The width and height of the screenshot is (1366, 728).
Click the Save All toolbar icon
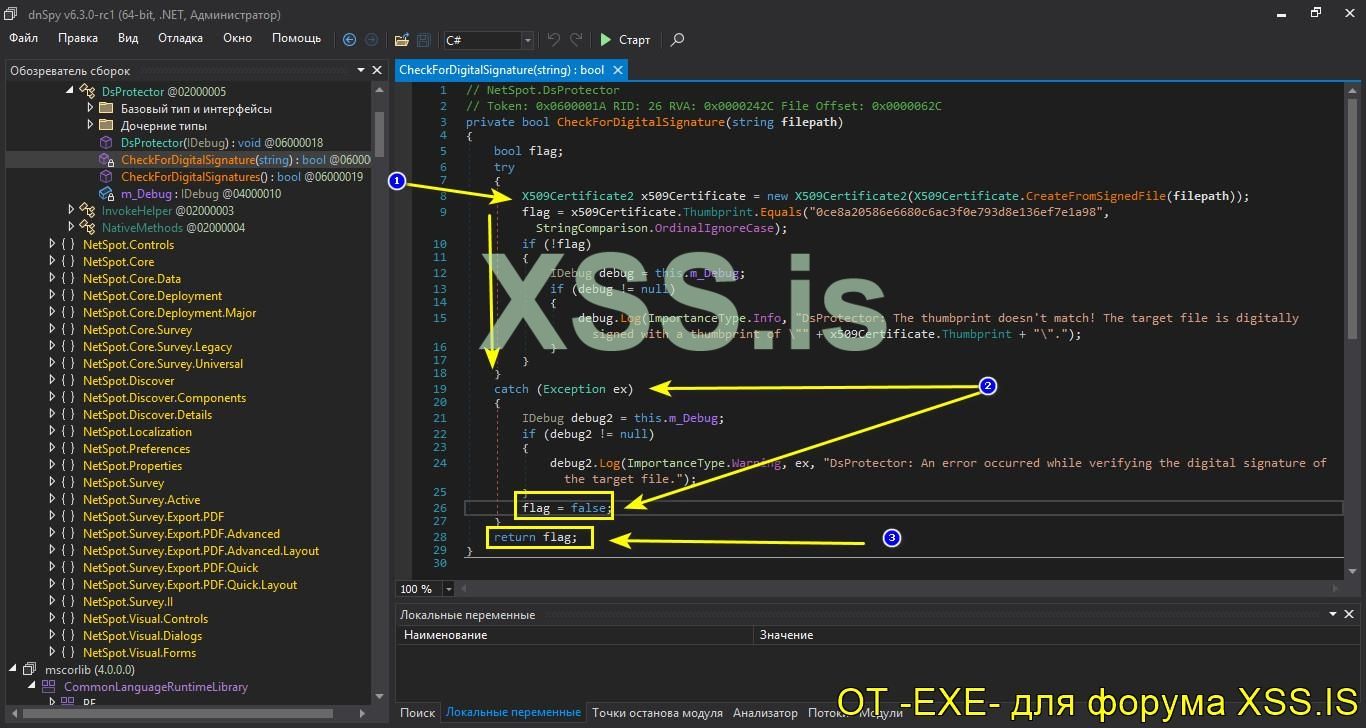[x=424, y=40]
